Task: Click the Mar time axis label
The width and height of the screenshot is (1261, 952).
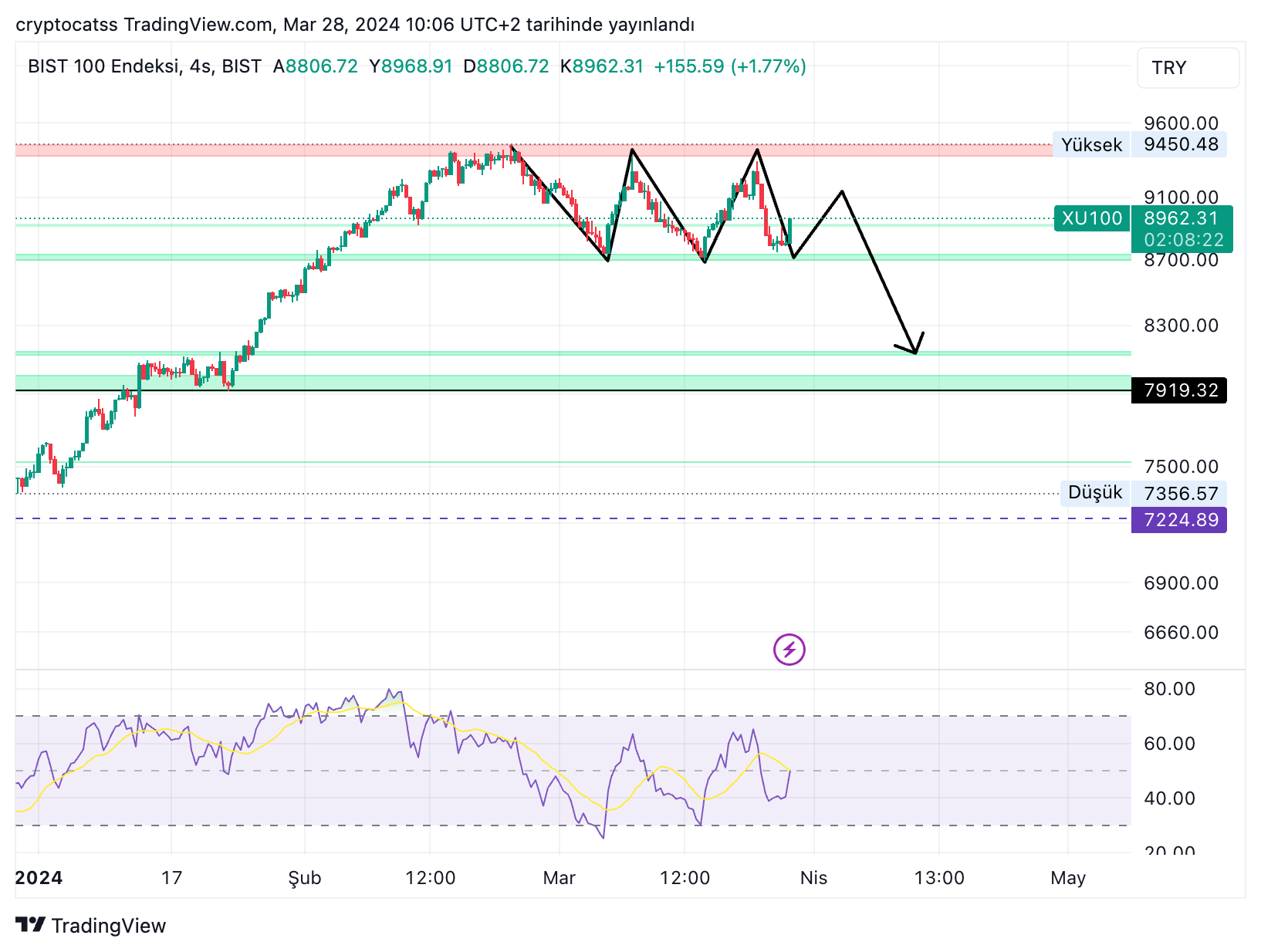Action: tap(559, 878)
